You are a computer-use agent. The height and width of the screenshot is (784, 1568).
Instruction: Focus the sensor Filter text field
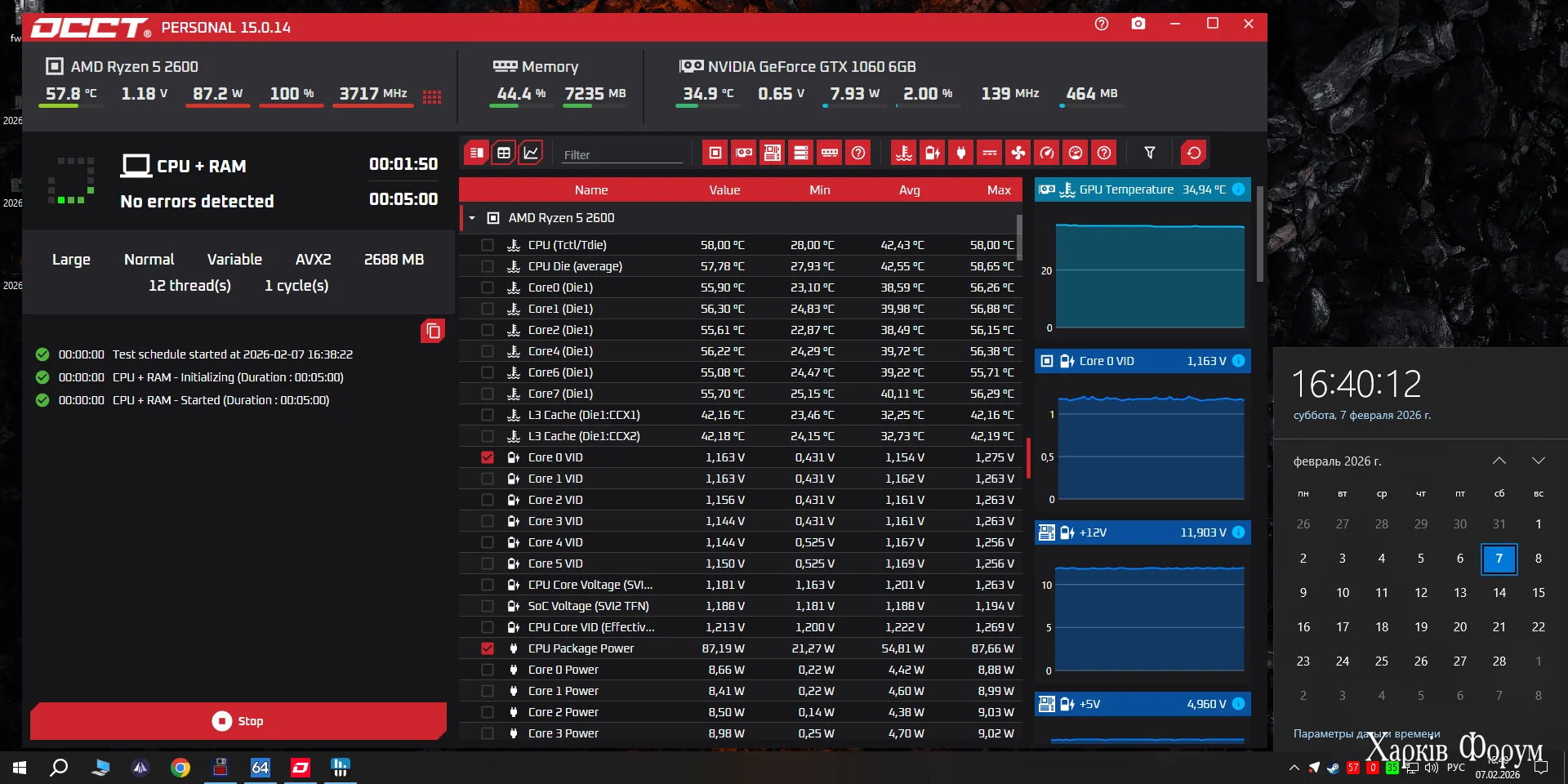tap(621, 154)
